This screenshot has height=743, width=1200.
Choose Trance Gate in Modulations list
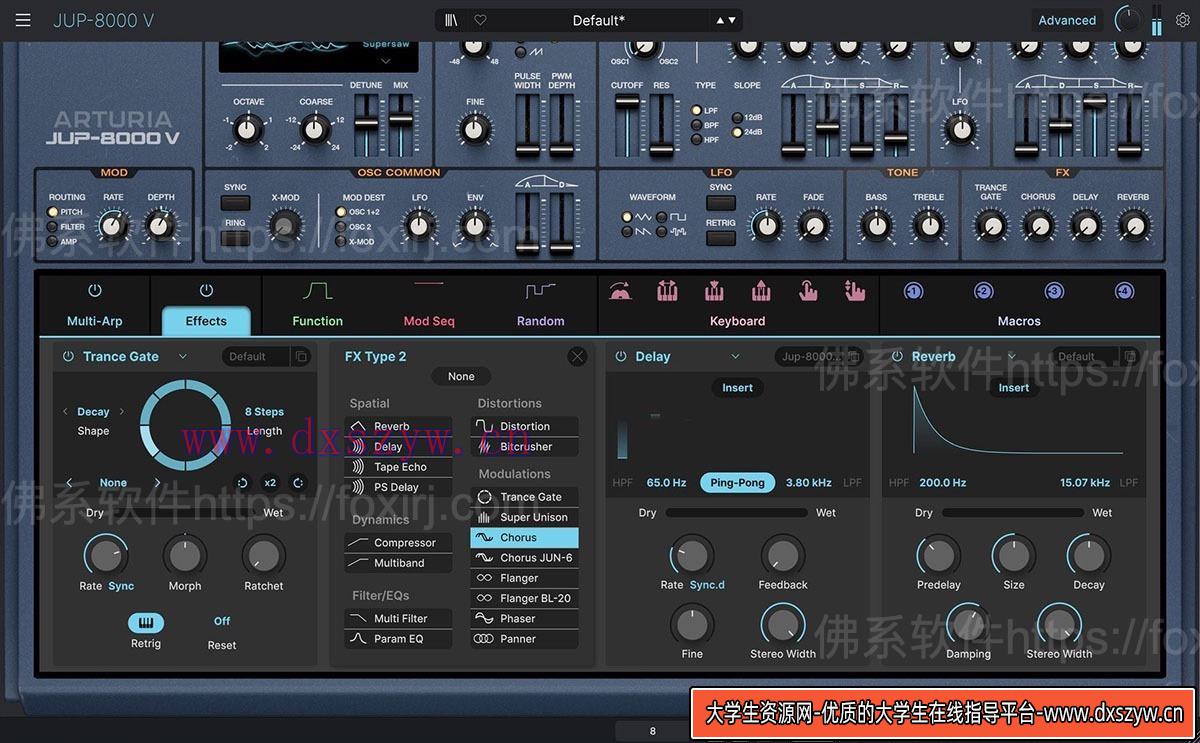(525, 497)
